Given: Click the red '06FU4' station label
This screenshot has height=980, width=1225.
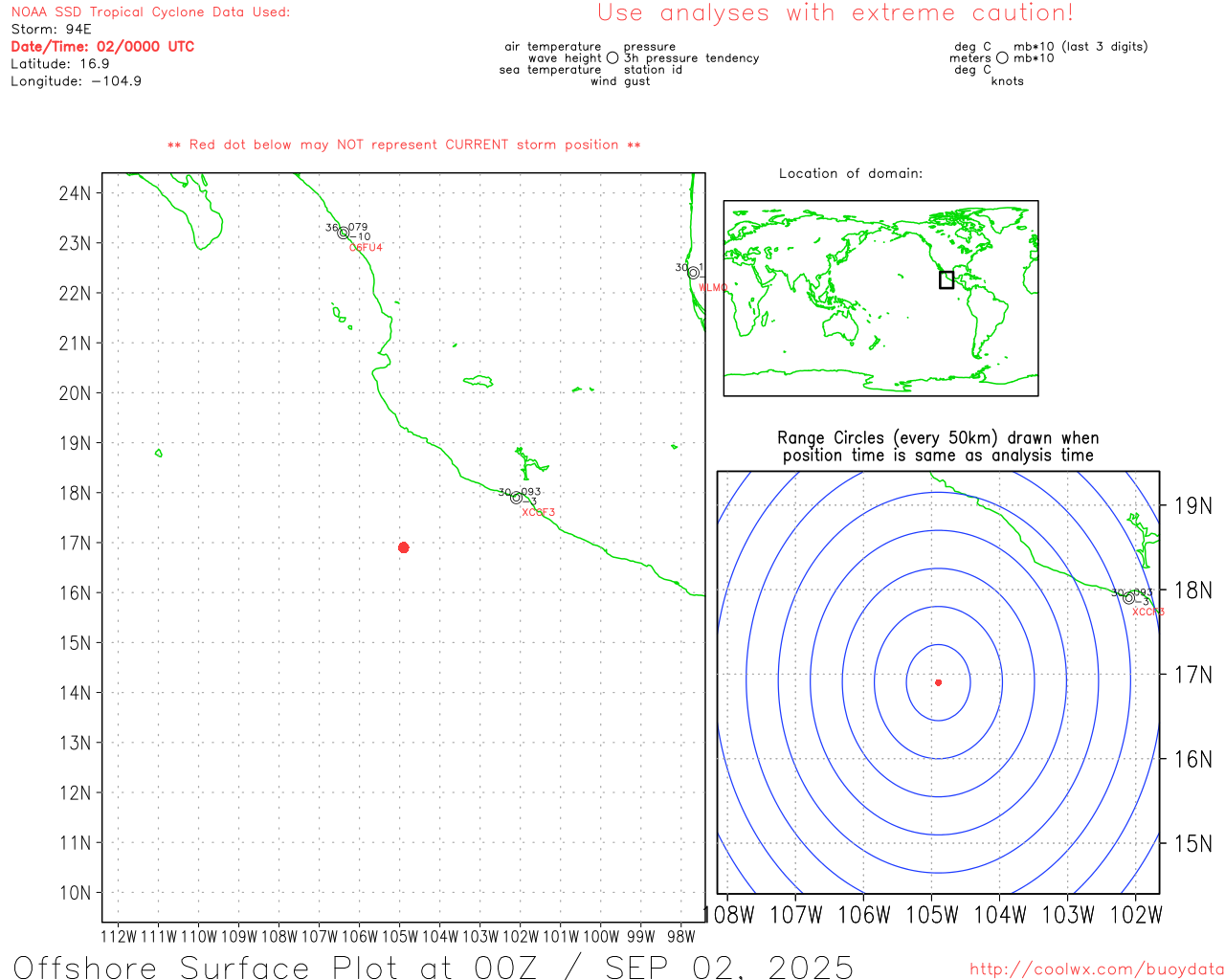Looking at the screenshot, I should tap(366, 248).
